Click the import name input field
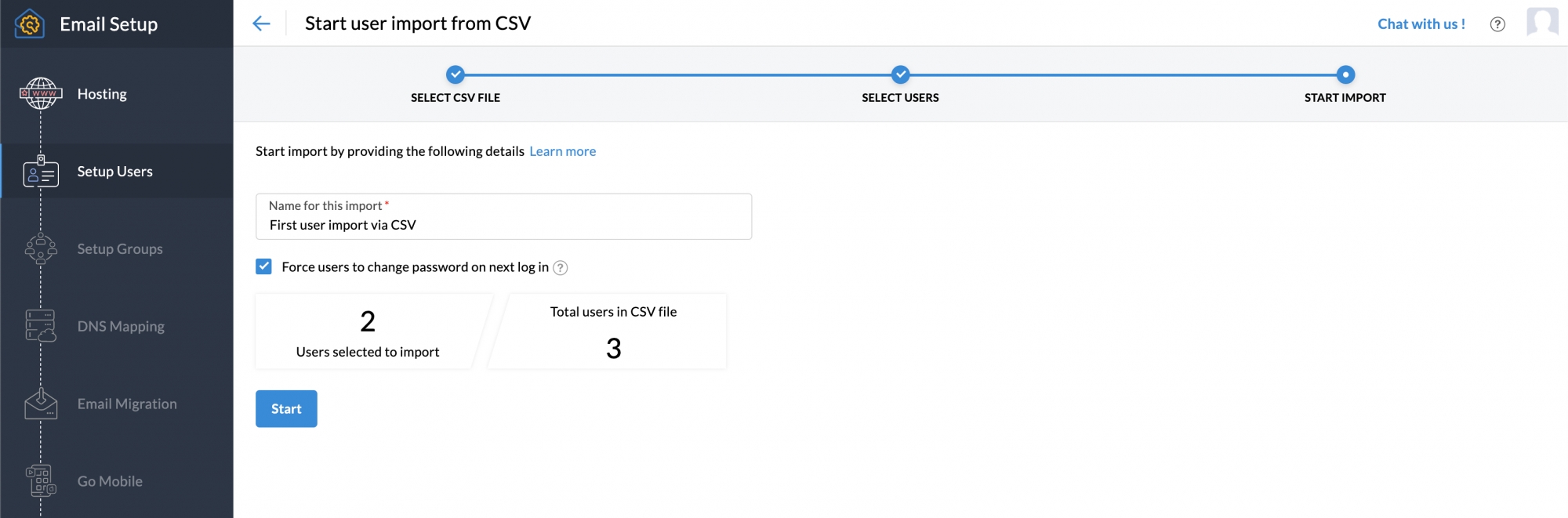Viewport: 1568px width, 518px height. click(x=503, y=225)
